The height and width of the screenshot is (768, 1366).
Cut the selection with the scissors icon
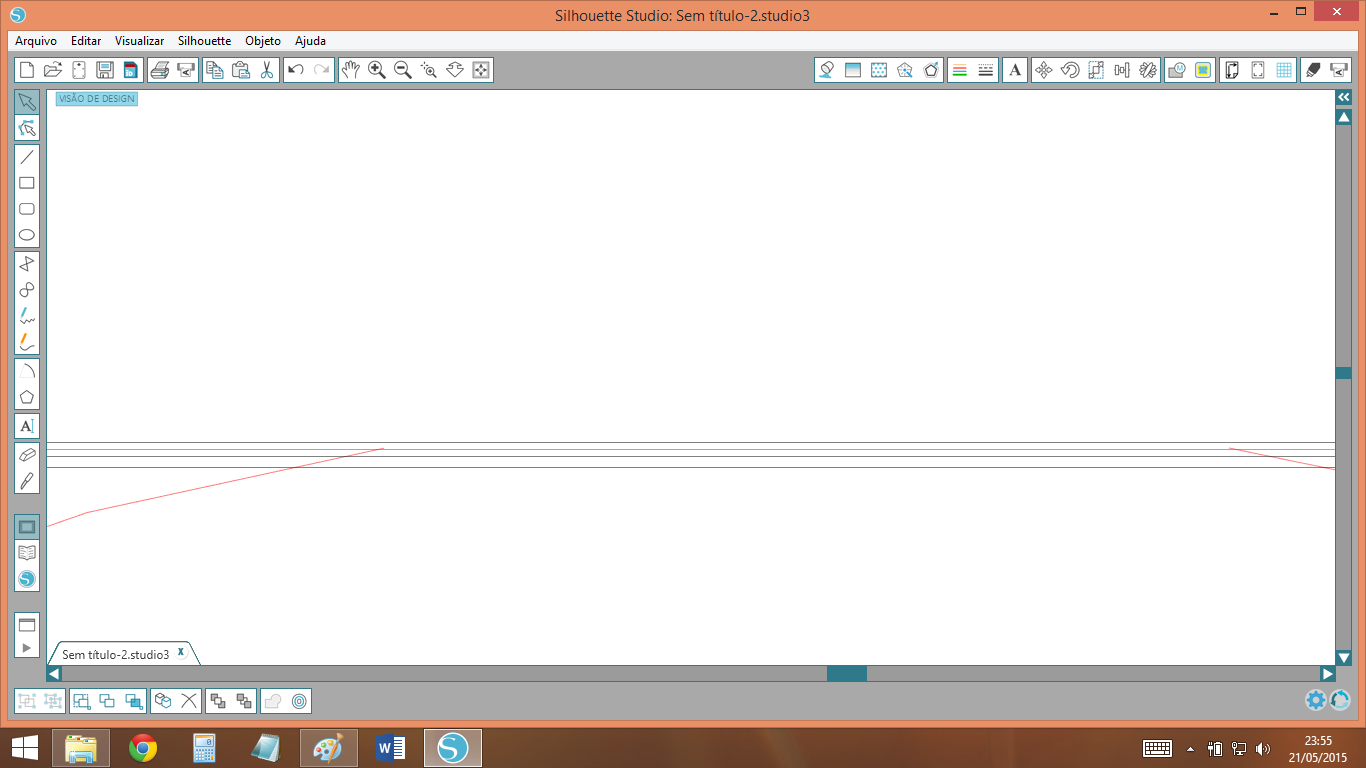coord(267,70)
